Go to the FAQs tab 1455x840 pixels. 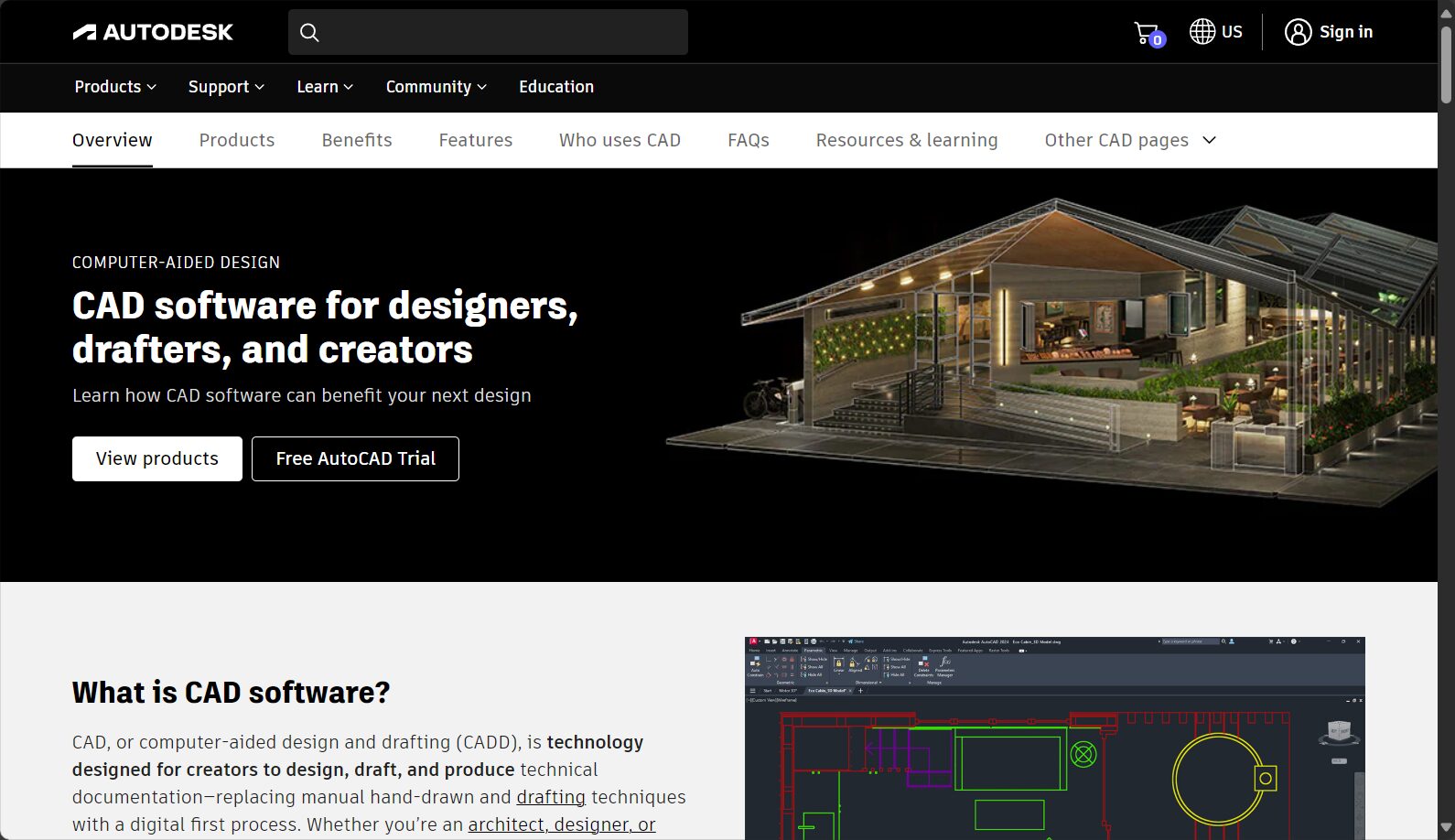click(x=749, y=140)
